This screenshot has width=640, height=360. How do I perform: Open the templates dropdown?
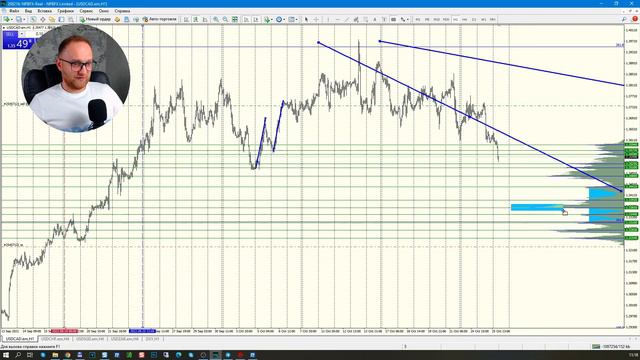point(293,19)
